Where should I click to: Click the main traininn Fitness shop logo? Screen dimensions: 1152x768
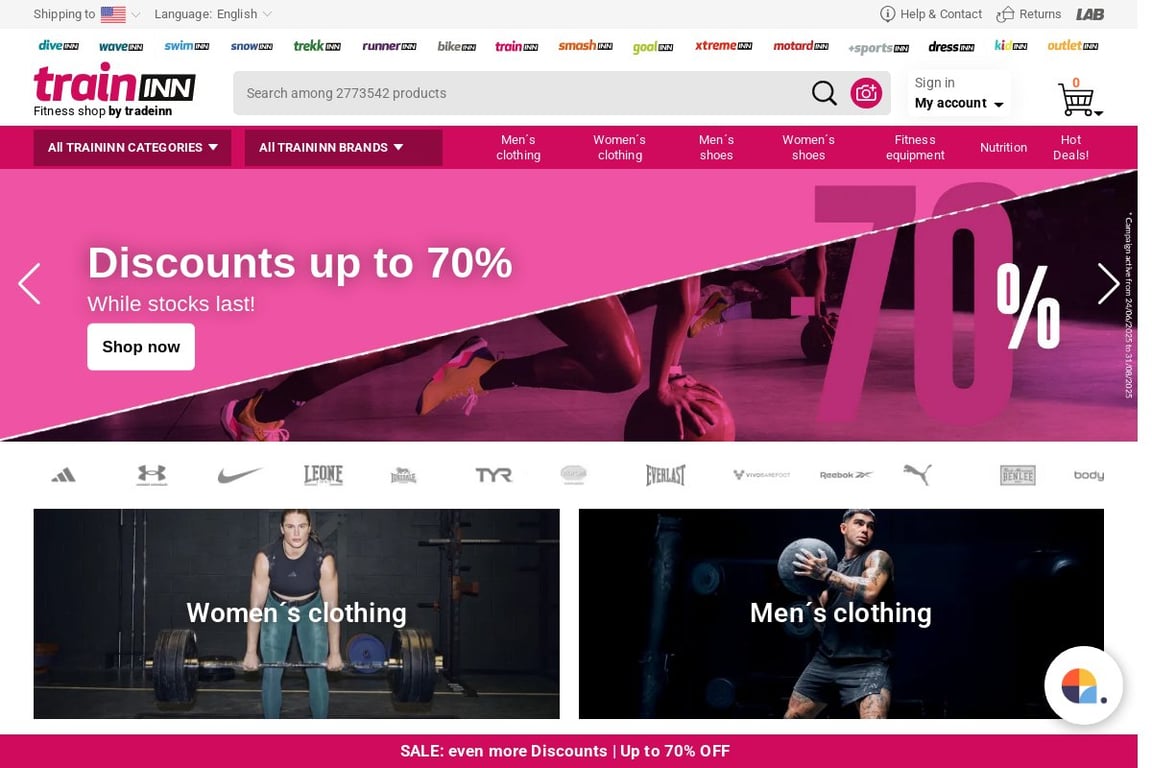point(114,90)
